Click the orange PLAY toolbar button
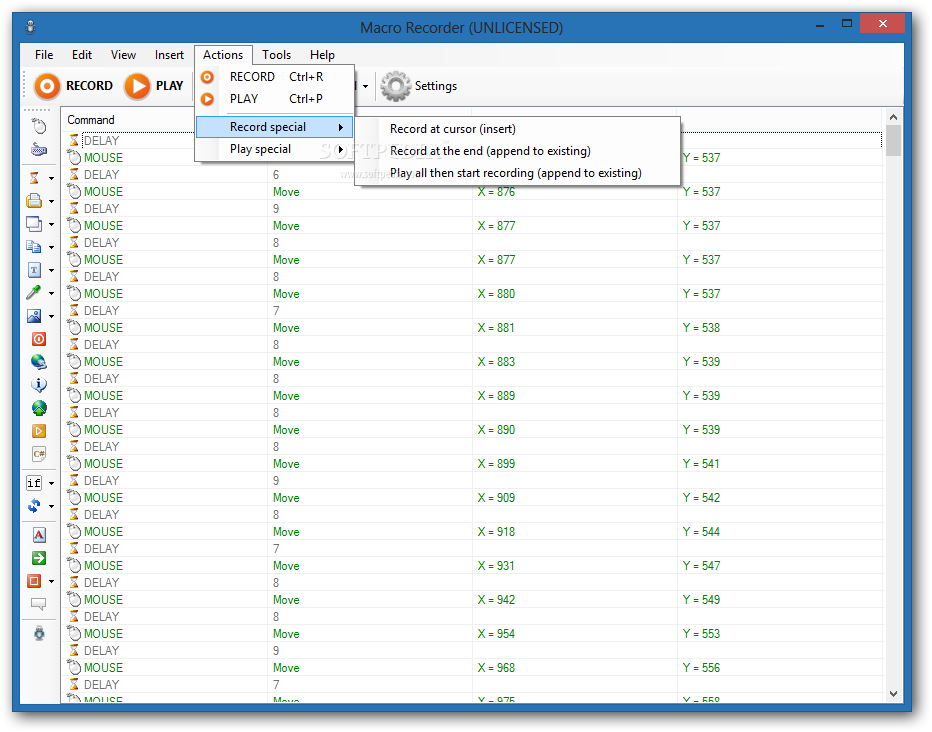 coord(155,86)
